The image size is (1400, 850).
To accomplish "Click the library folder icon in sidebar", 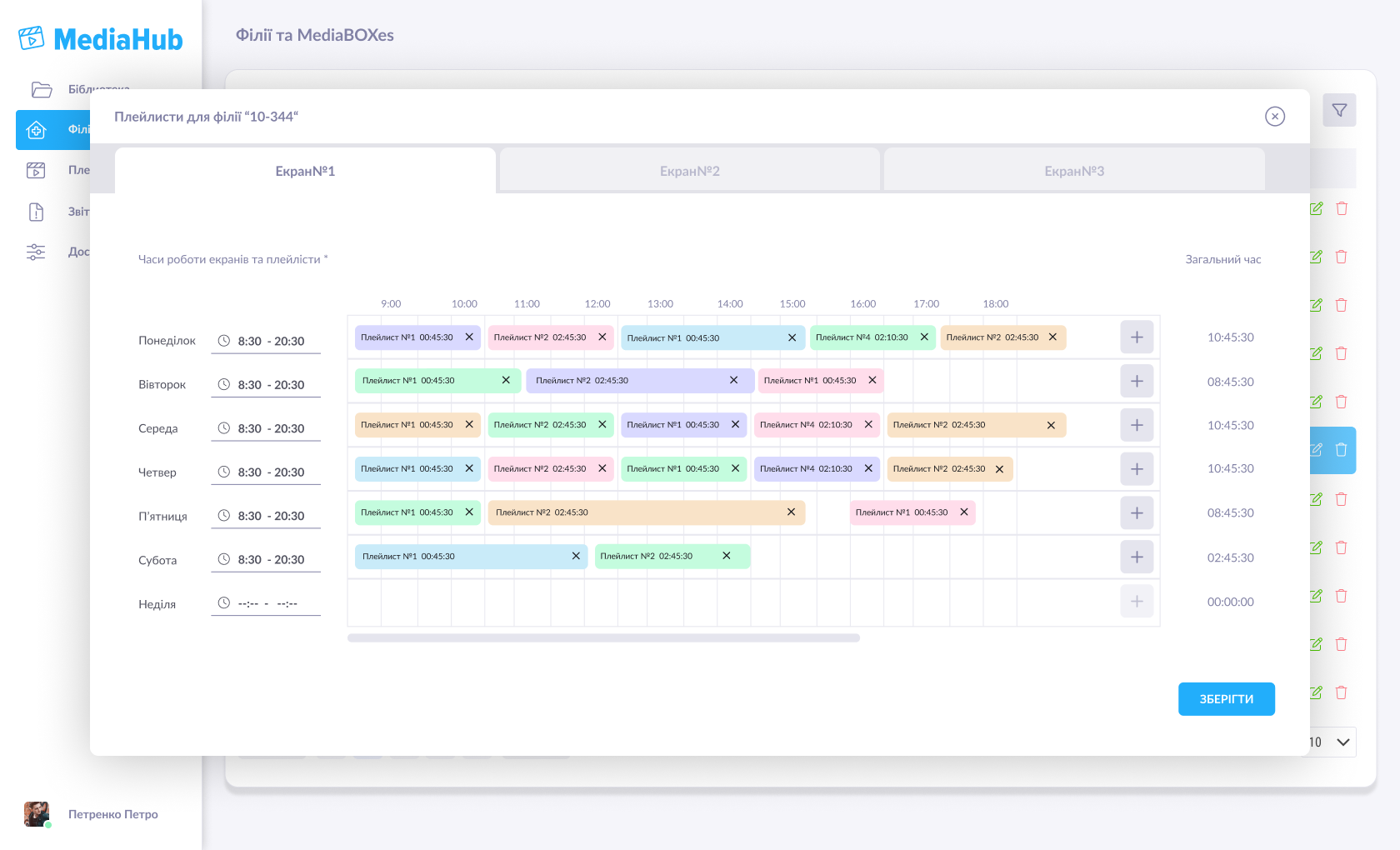I will (42, 89).
